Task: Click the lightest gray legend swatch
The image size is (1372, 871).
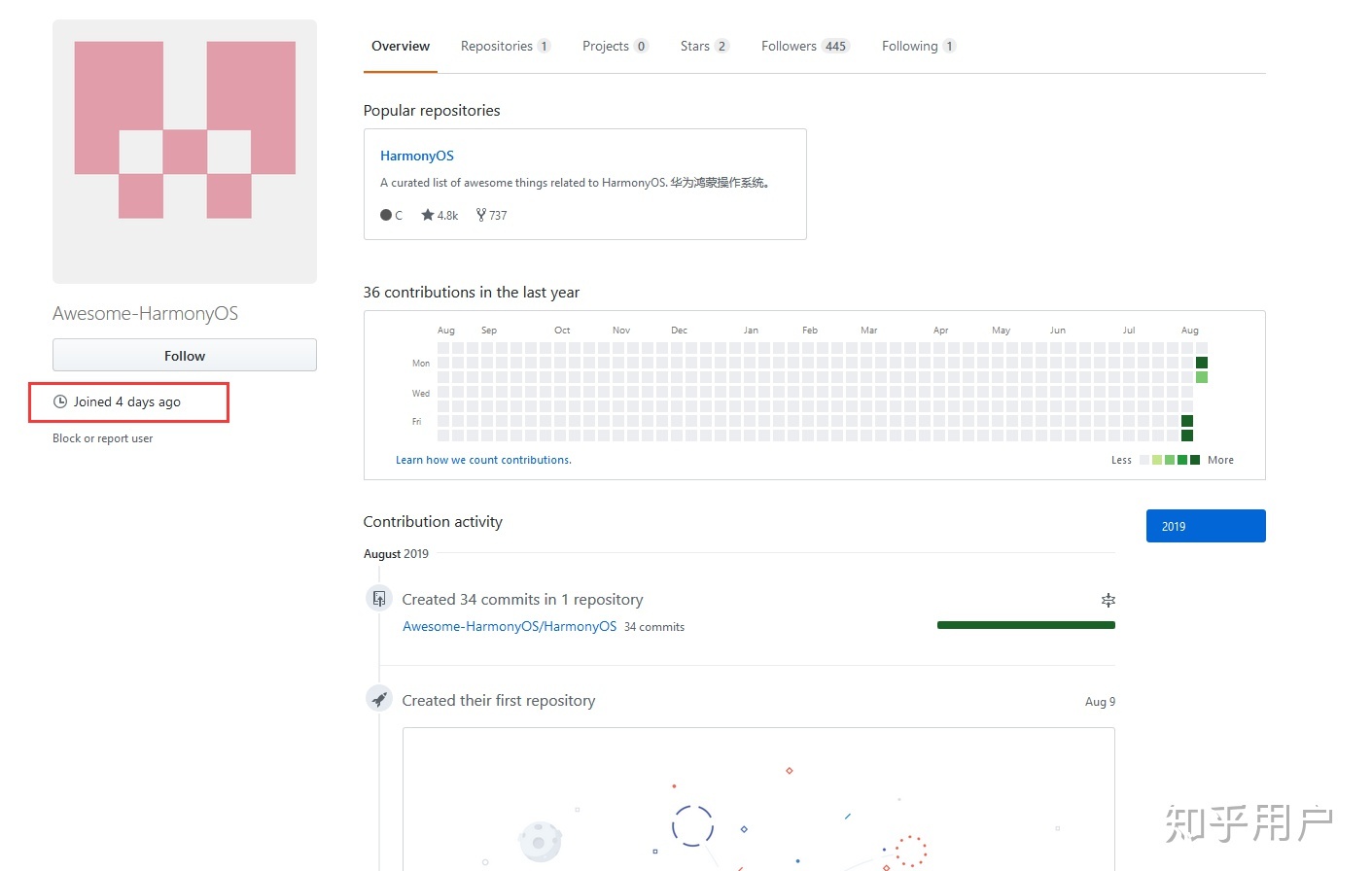Action: click(x=1144, y=460)
